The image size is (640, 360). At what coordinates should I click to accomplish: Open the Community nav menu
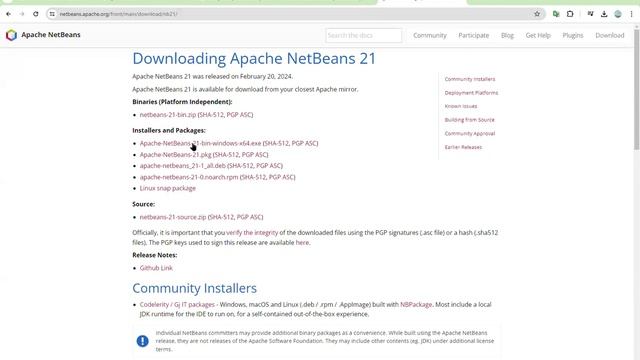430,36
